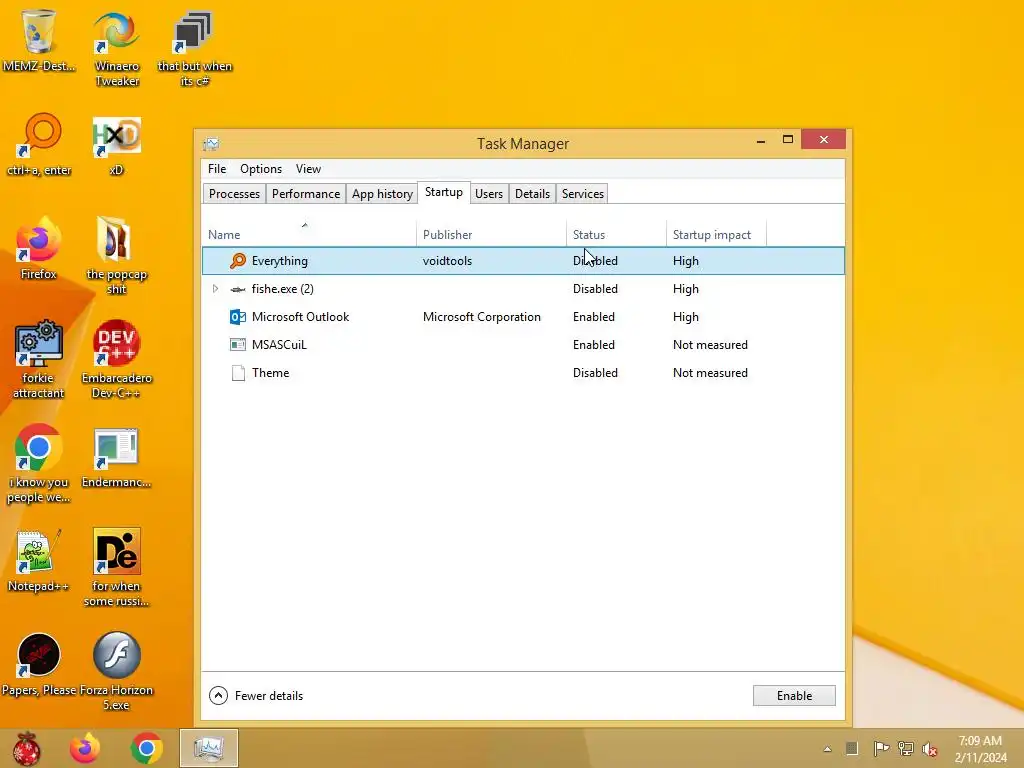
Task: Minimize the Task Manager window
Action: [761, 140]
